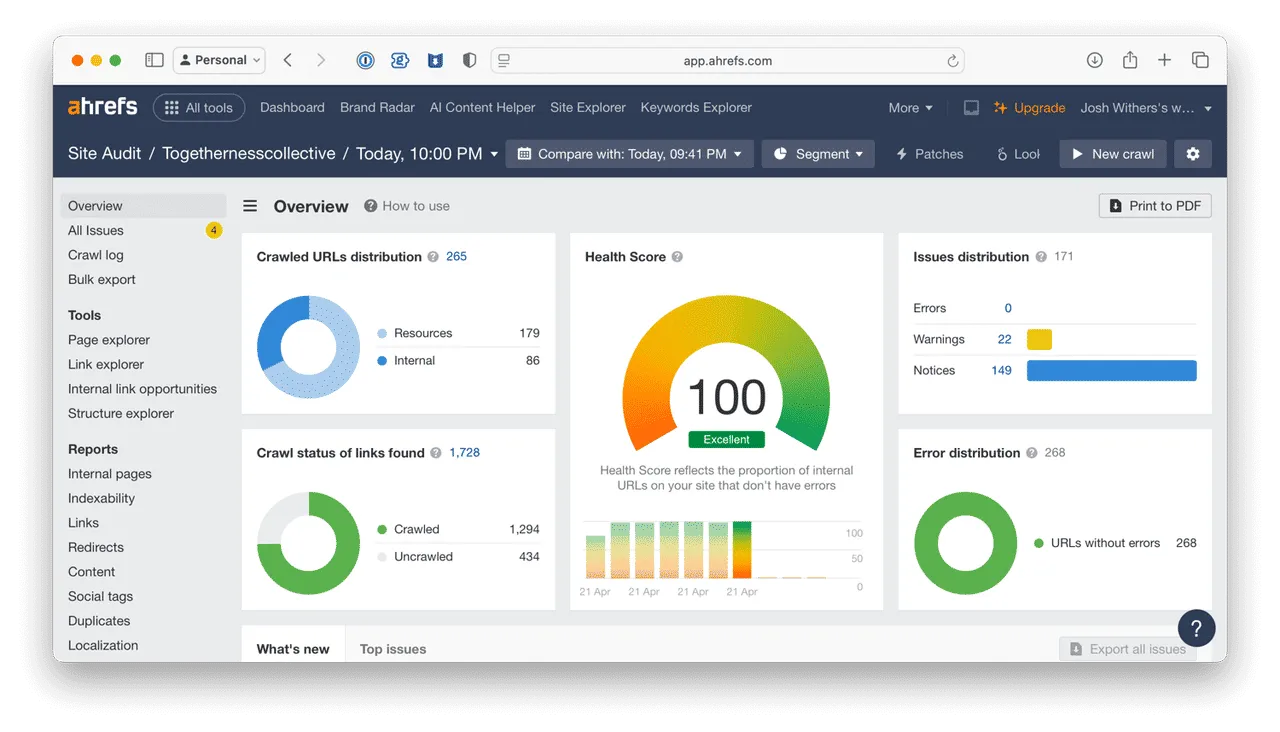Open Structure explorer tool
Image resolution: width=1280 pixels, height=732 pixels.
(121, 414)
